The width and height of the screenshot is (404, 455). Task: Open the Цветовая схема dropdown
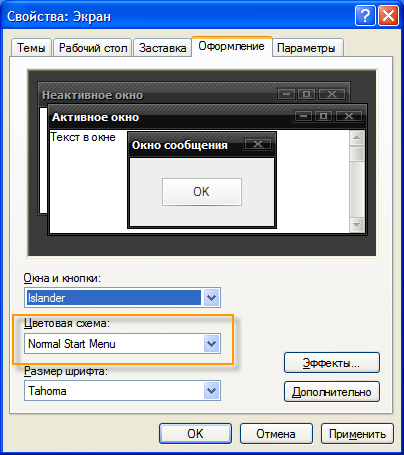tap(211, 344)
